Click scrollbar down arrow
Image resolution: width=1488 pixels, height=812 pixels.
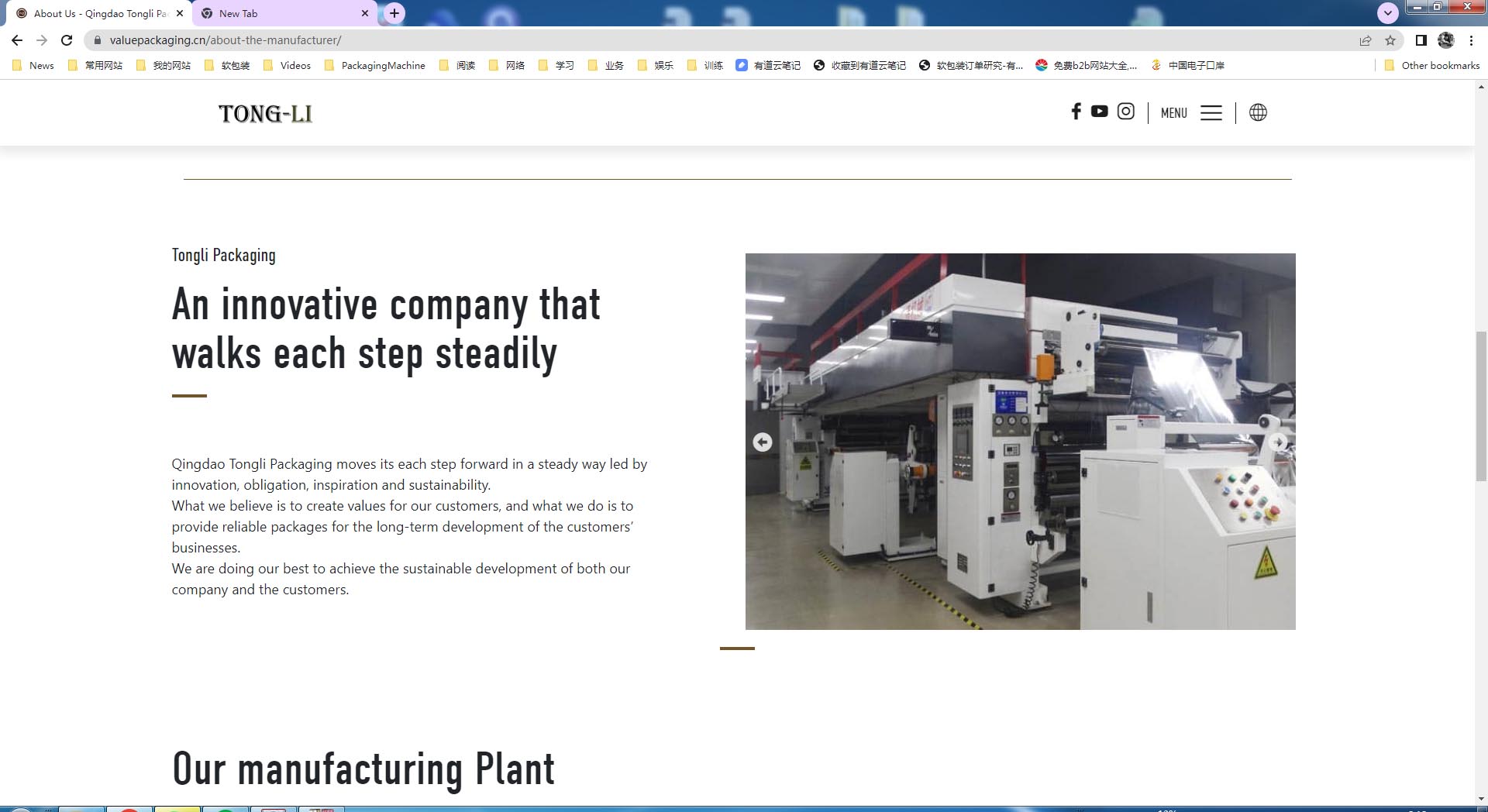click(x=1481, y=799)
